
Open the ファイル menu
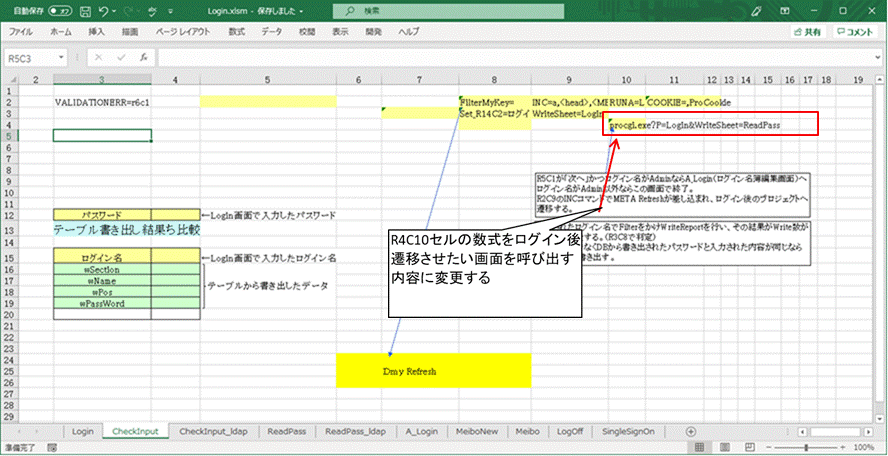[20, 32]
